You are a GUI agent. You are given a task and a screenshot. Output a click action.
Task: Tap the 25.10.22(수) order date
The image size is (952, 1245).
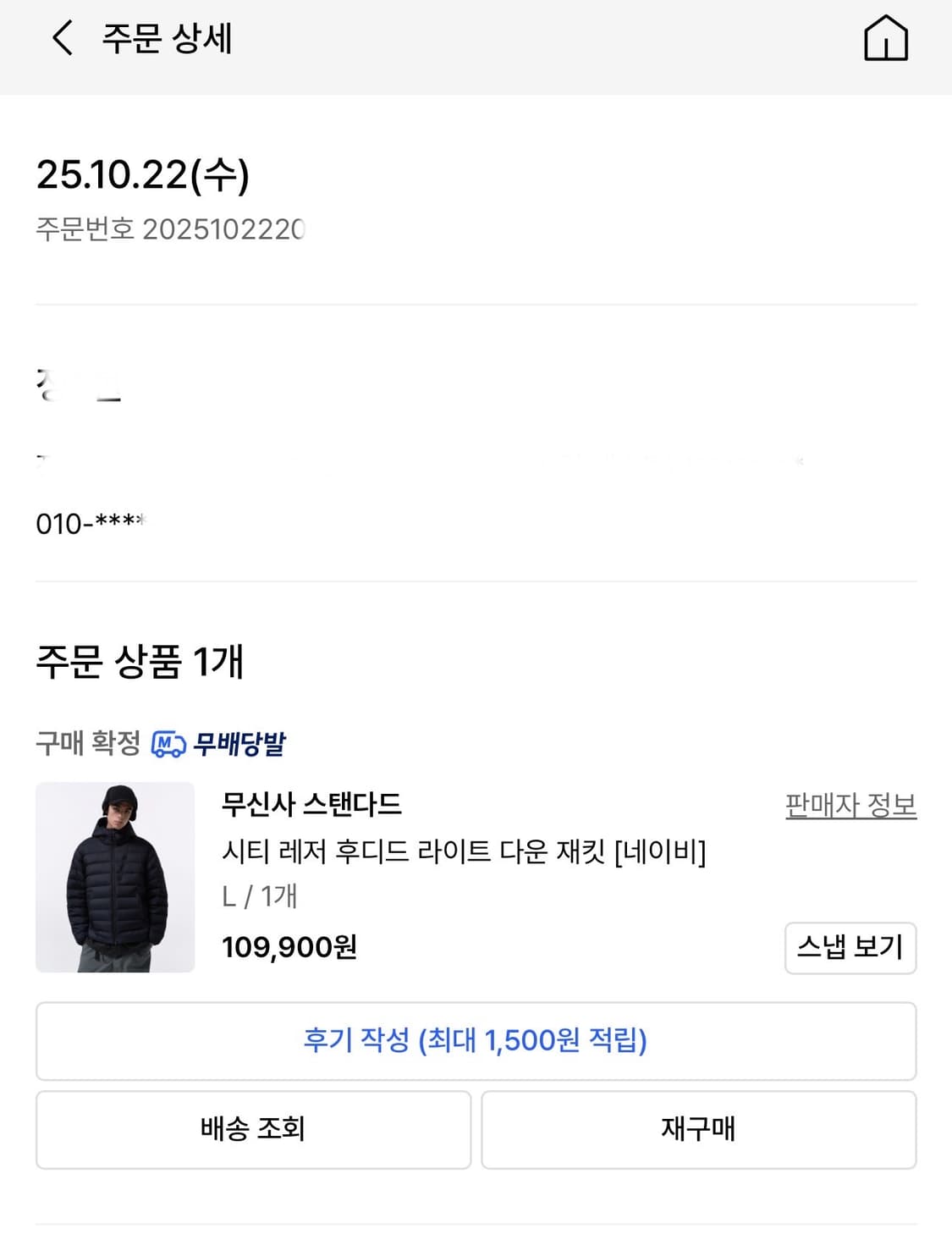(142, 175)
